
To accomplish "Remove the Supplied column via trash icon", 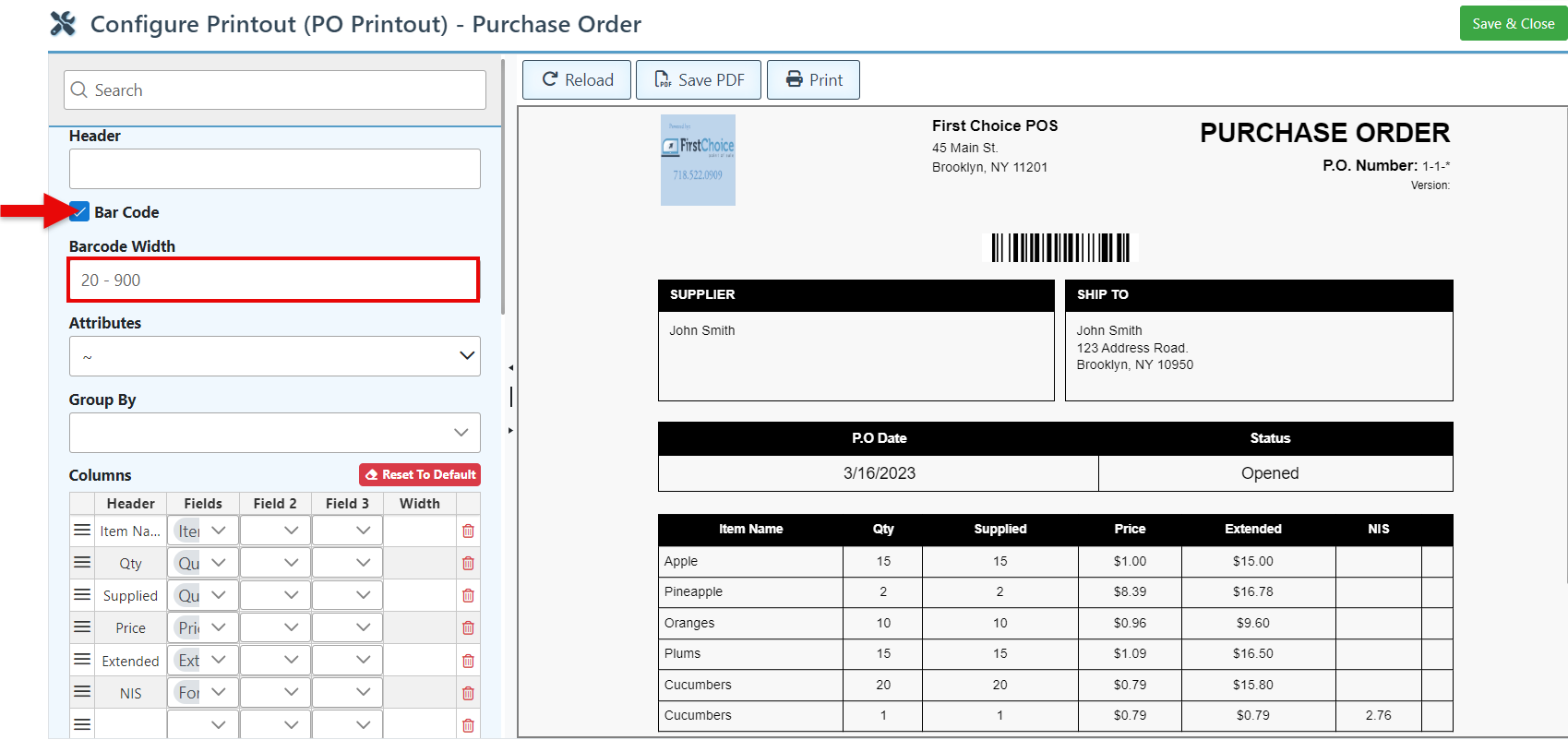I will click(x=468, y=596).
